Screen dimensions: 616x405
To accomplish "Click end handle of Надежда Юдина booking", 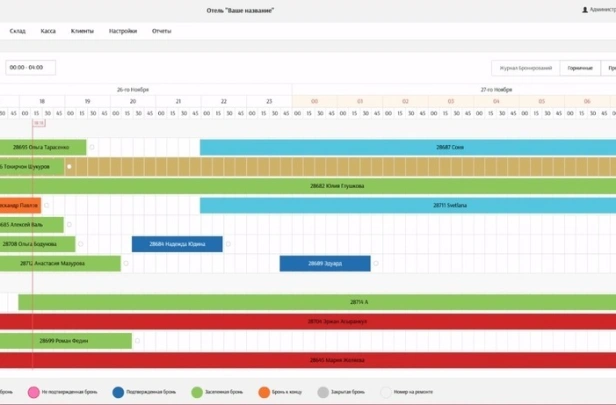I will tap(228, 244).
